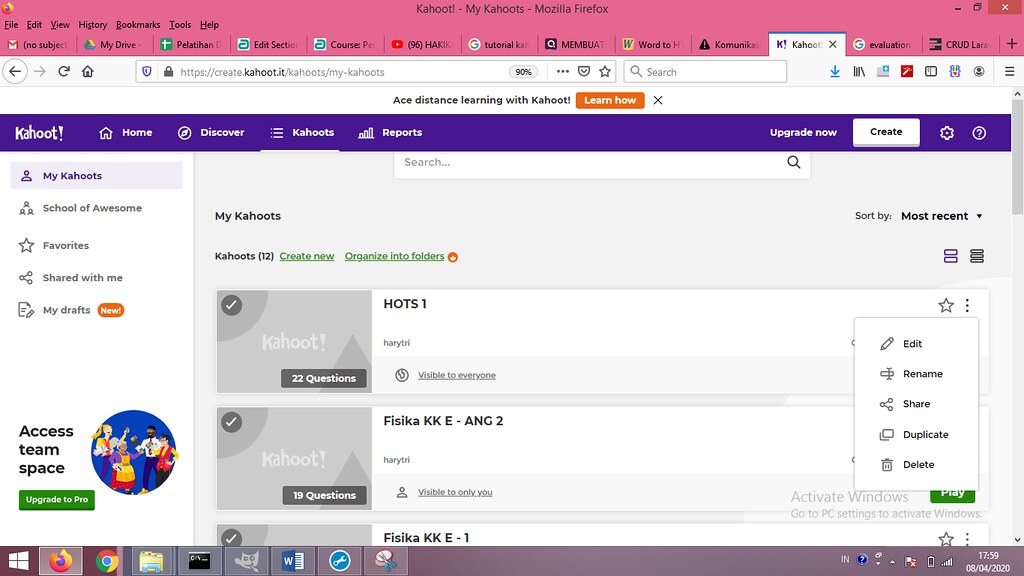Open the HOTS 1 kahoot thumbnail
The image size is (1024, 576).
(295, 342)
